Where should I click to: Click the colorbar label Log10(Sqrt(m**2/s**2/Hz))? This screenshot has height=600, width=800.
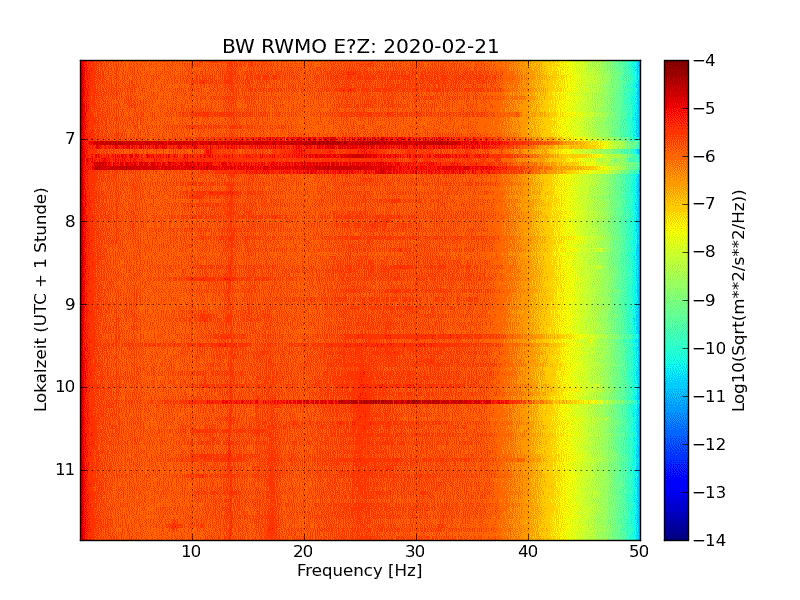(x=738, y=301)
